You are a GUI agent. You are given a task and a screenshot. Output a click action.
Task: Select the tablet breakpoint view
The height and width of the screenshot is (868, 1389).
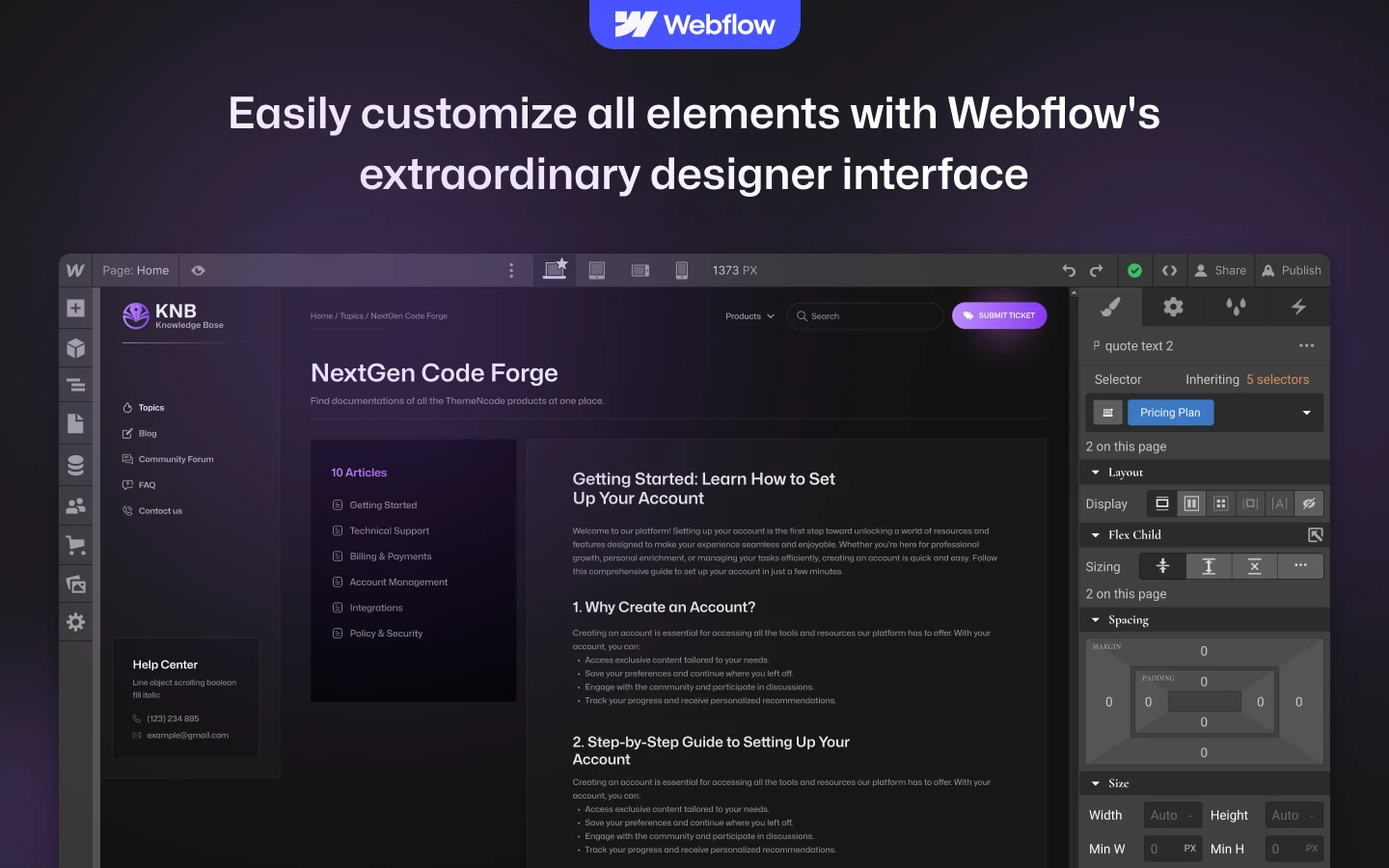[597, 271]
